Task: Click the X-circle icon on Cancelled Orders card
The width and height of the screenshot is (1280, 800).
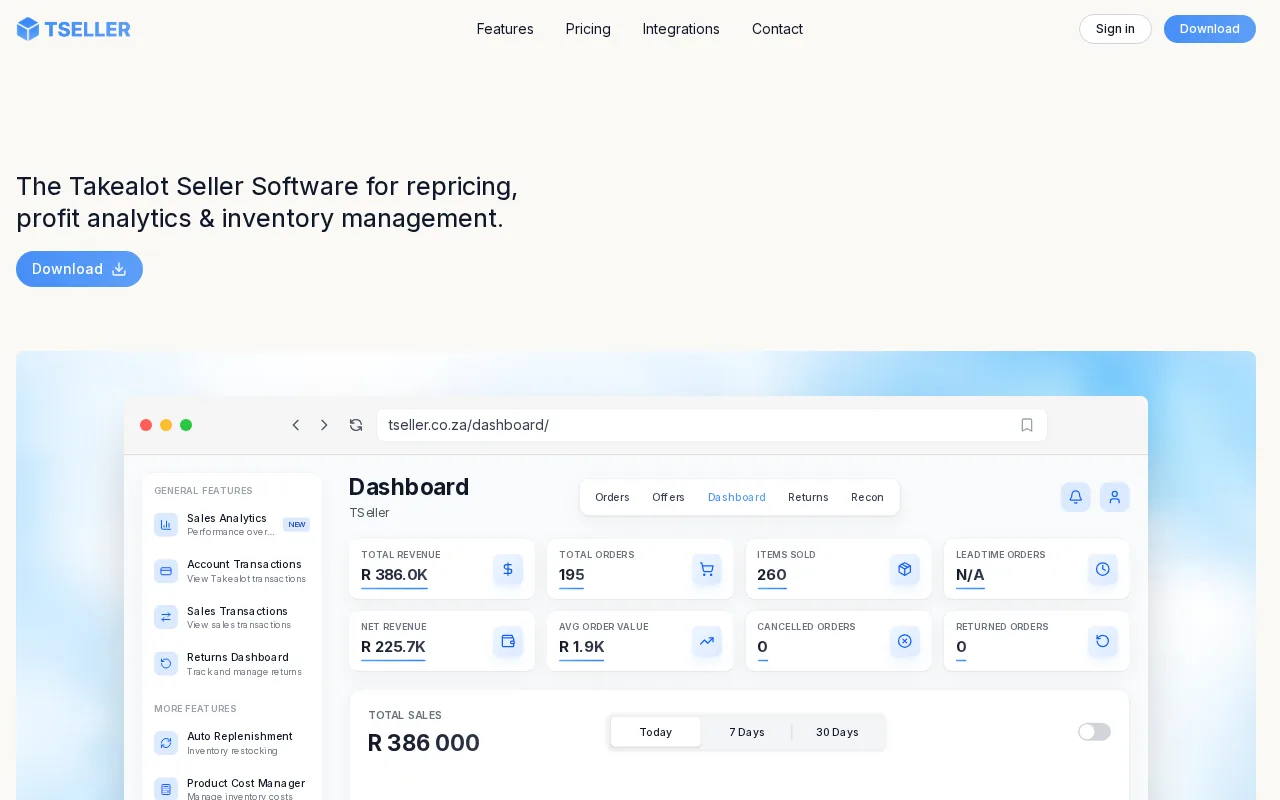Action: point(905,641)
